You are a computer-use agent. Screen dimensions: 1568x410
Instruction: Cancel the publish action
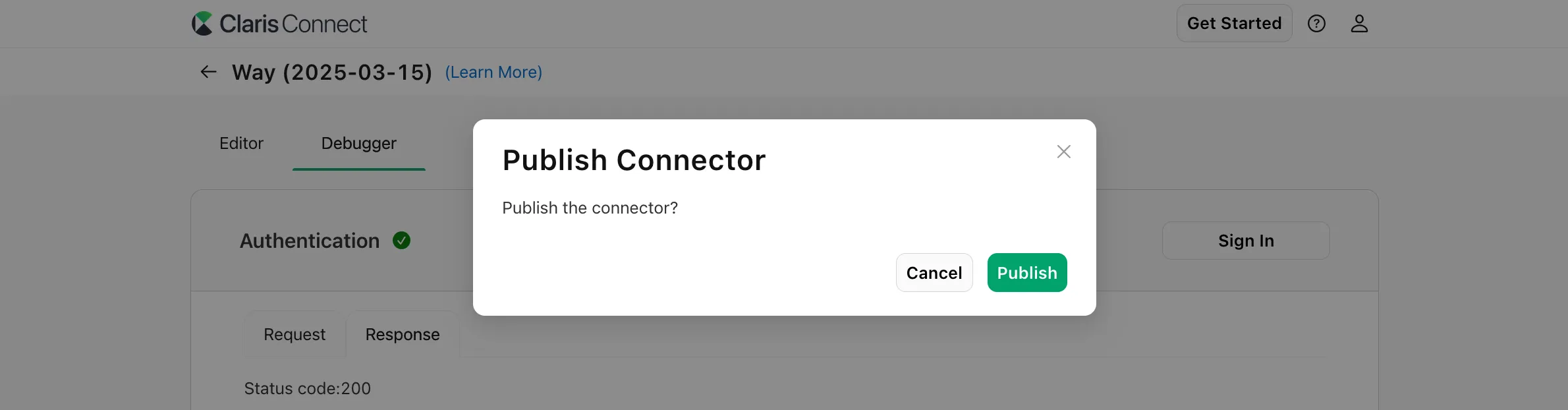[934, 272]
